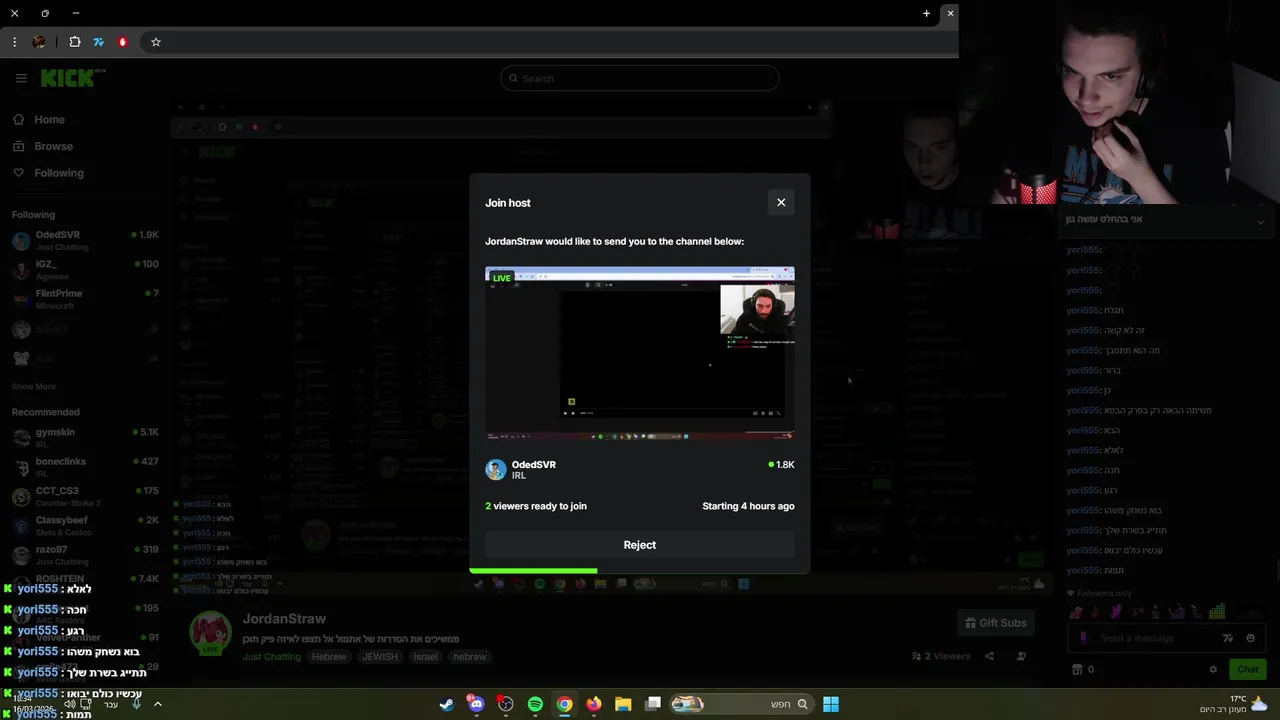Open razo97 recommended channel

pos(85,554)
